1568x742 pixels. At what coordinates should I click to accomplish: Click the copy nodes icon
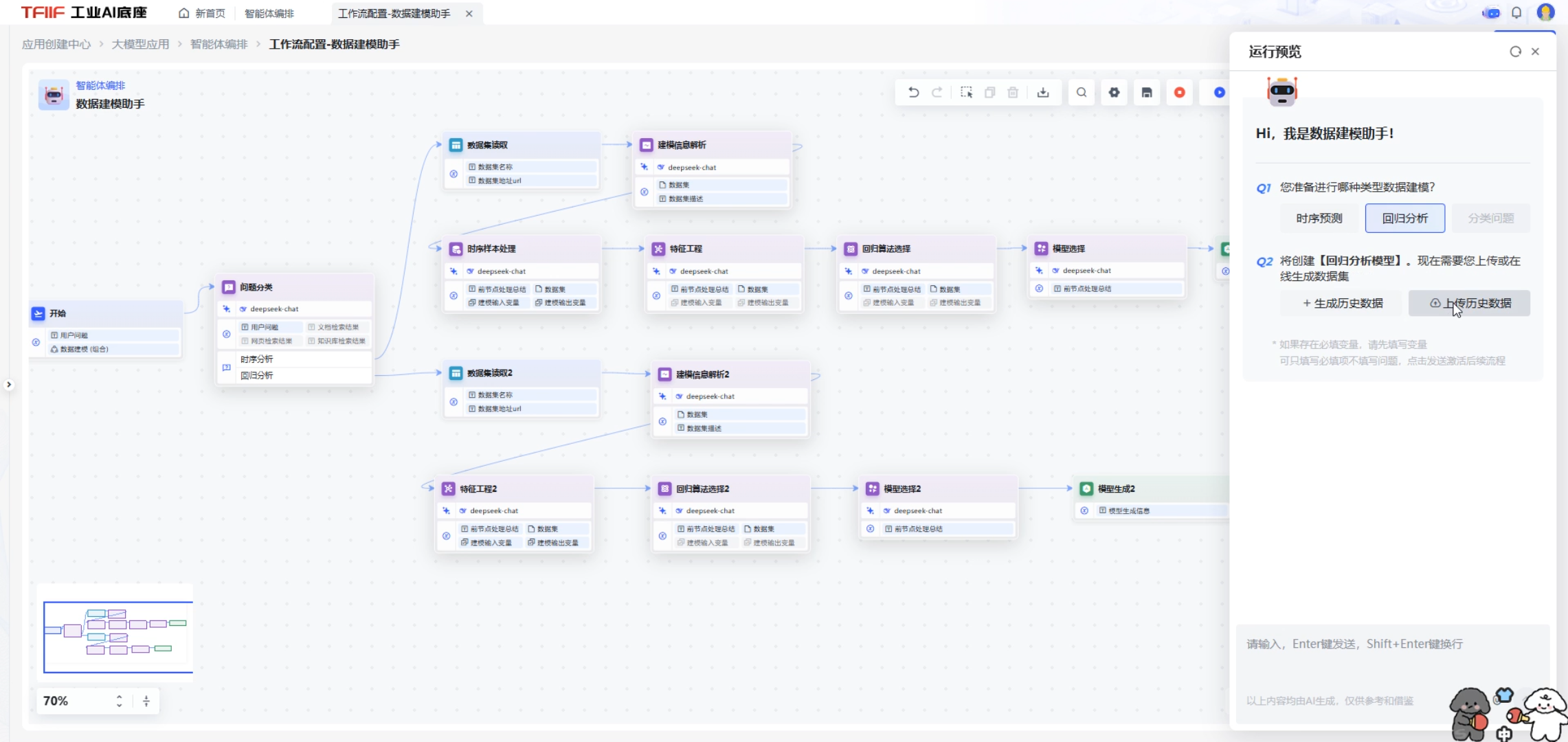click(x=990, y=93)
